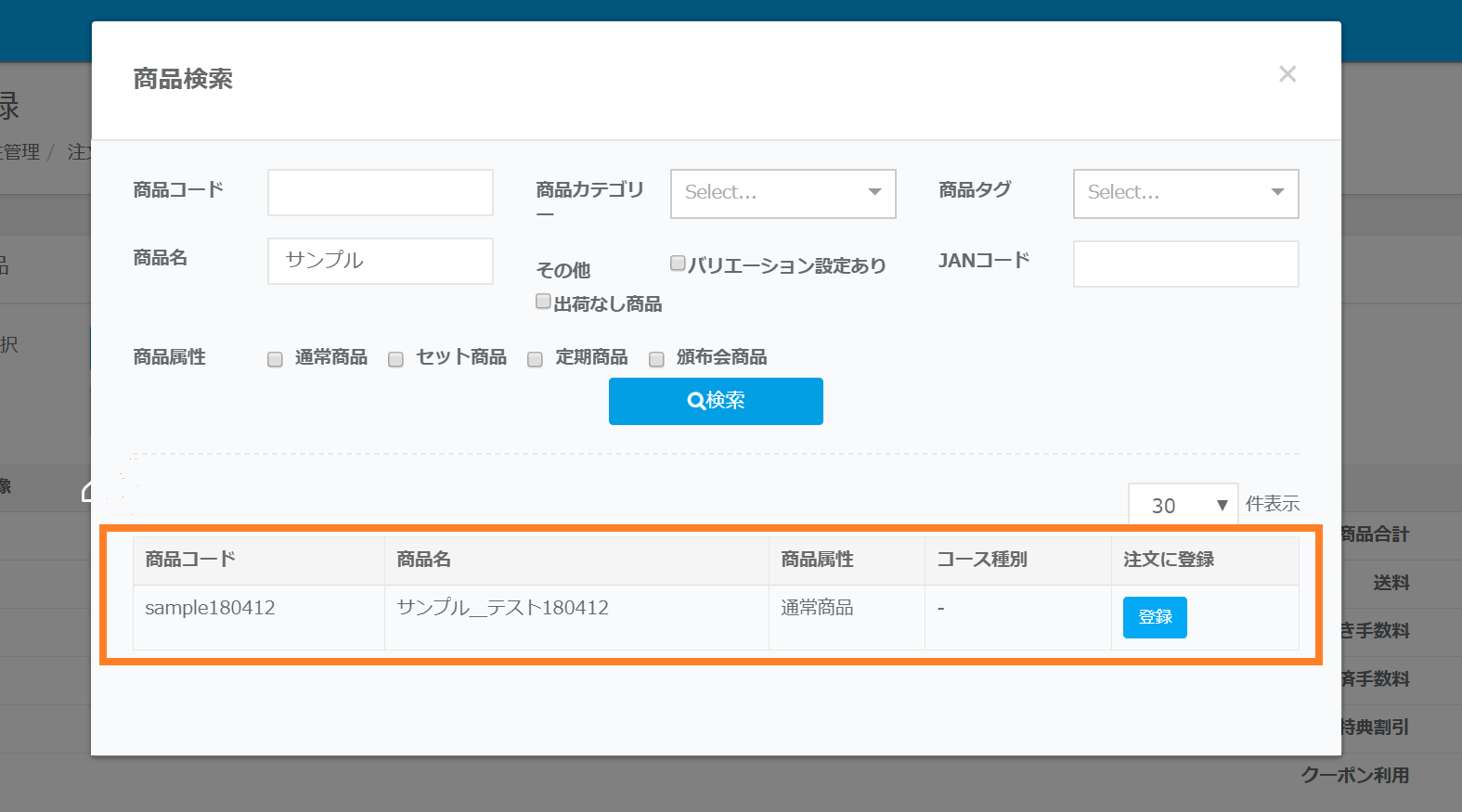
Task: Expand the 30 件表示 page size dropdown
Action: (x=1183, y=505)
